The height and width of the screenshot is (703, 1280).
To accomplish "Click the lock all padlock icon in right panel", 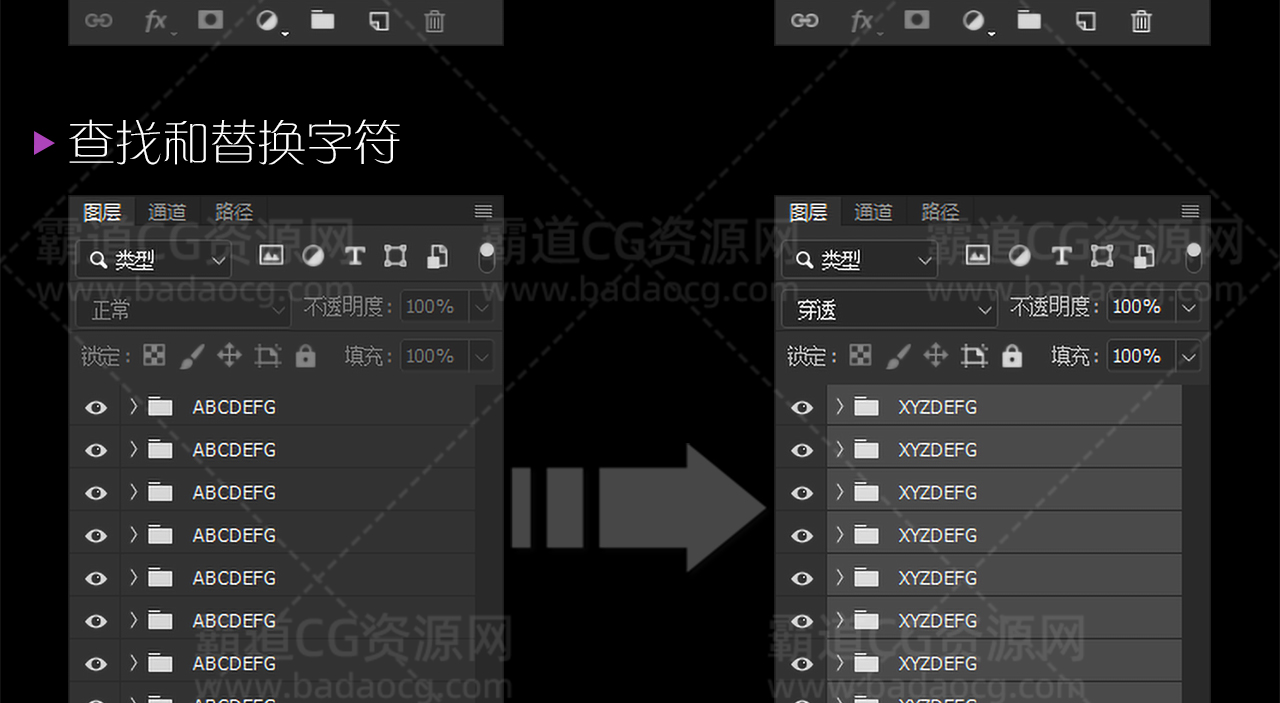I will click(1012, 356).
